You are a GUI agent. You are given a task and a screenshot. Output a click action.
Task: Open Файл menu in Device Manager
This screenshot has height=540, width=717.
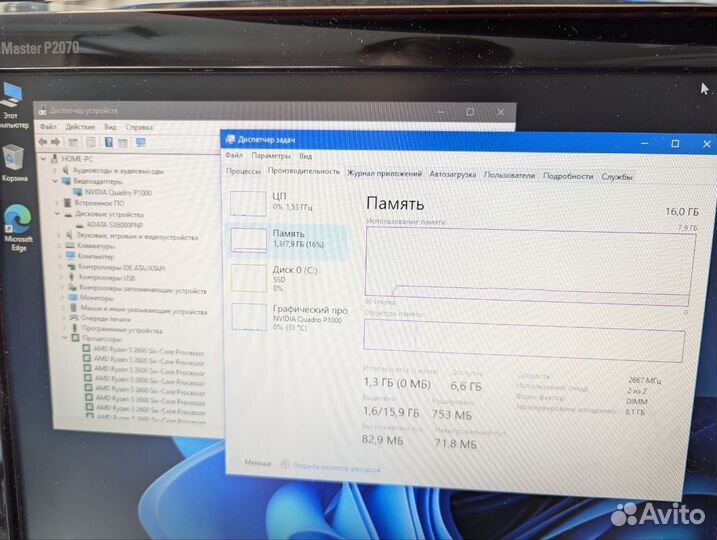click(48, 126)
